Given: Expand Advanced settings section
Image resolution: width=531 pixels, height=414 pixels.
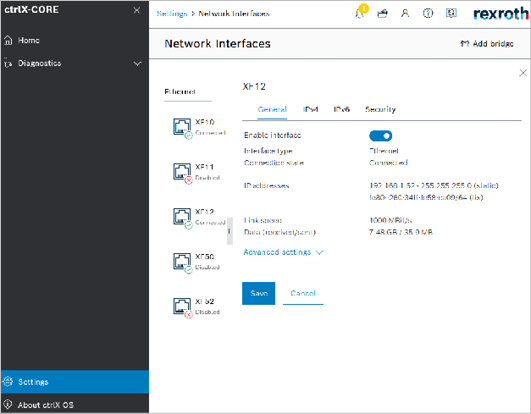Looking at the screenshot, I should pos(283,252).
